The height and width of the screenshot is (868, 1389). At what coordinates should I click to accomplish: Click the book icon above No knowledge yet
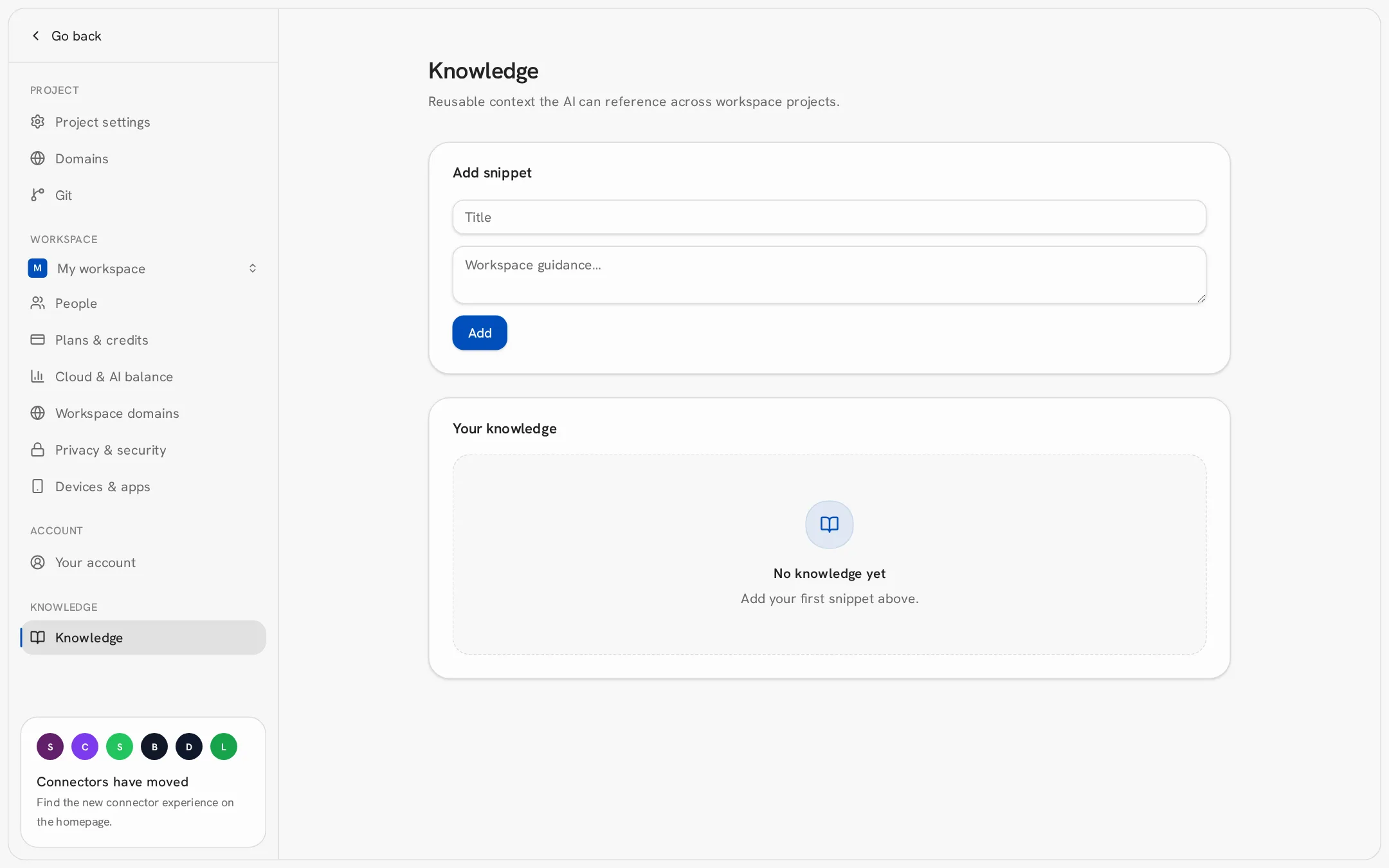coord(830,525)
